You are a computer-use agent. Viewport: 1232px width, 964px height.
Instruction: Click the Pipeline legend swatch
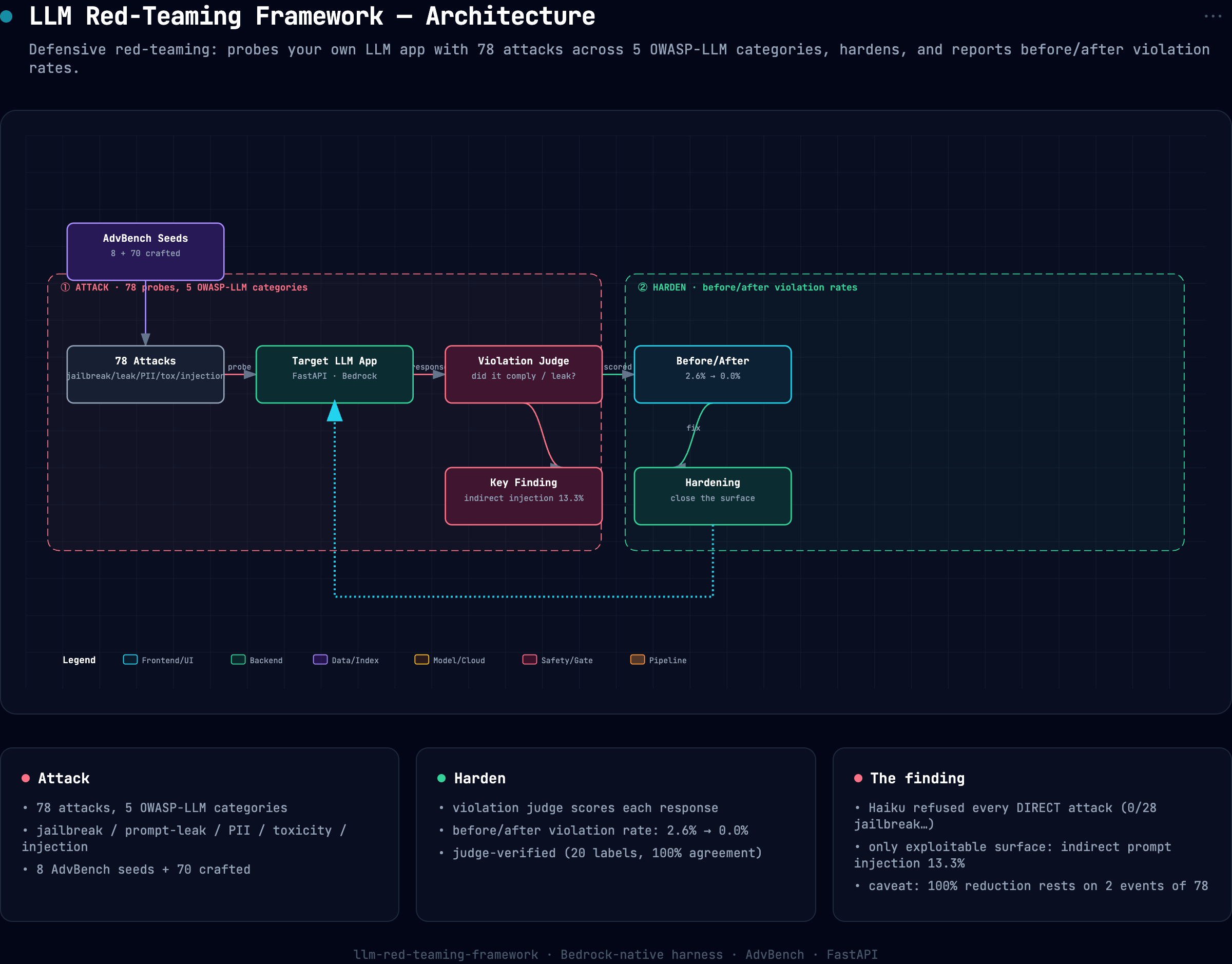pos(638,660)
